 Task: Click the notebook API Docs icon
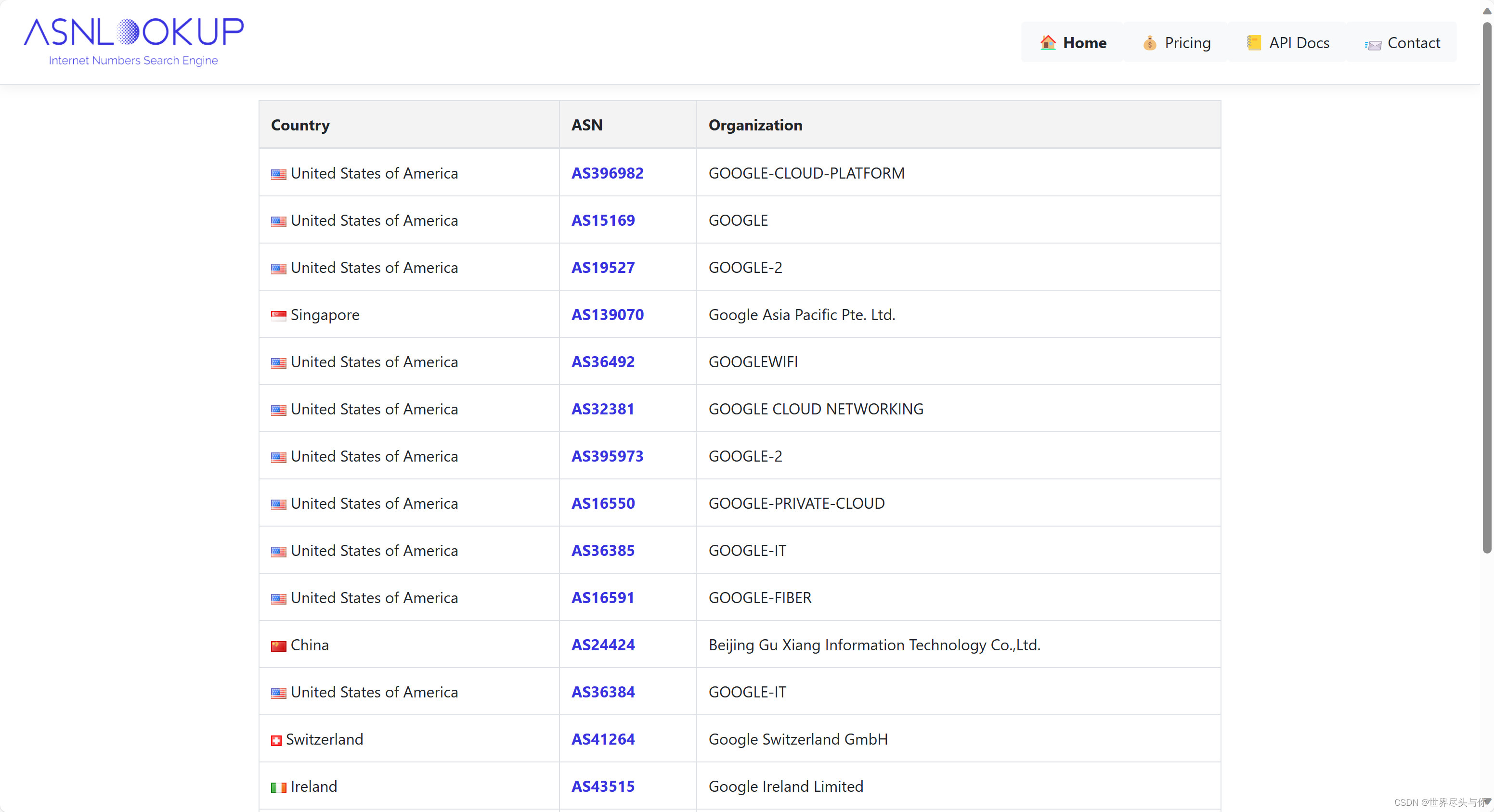(1254, 43)
